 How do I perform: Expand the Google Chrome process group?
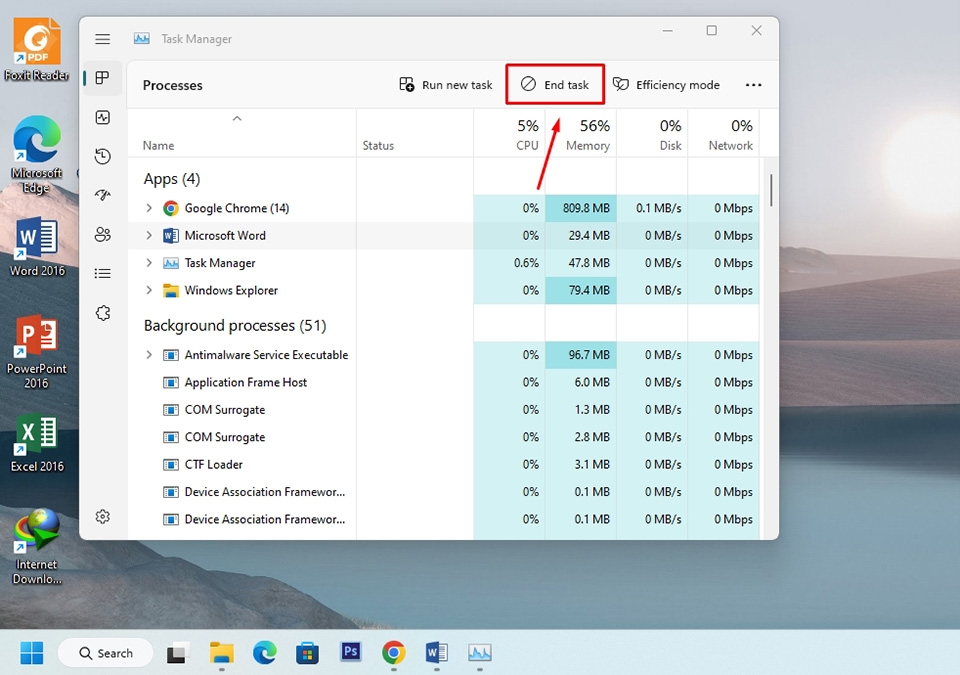click(x=148, y=207)
